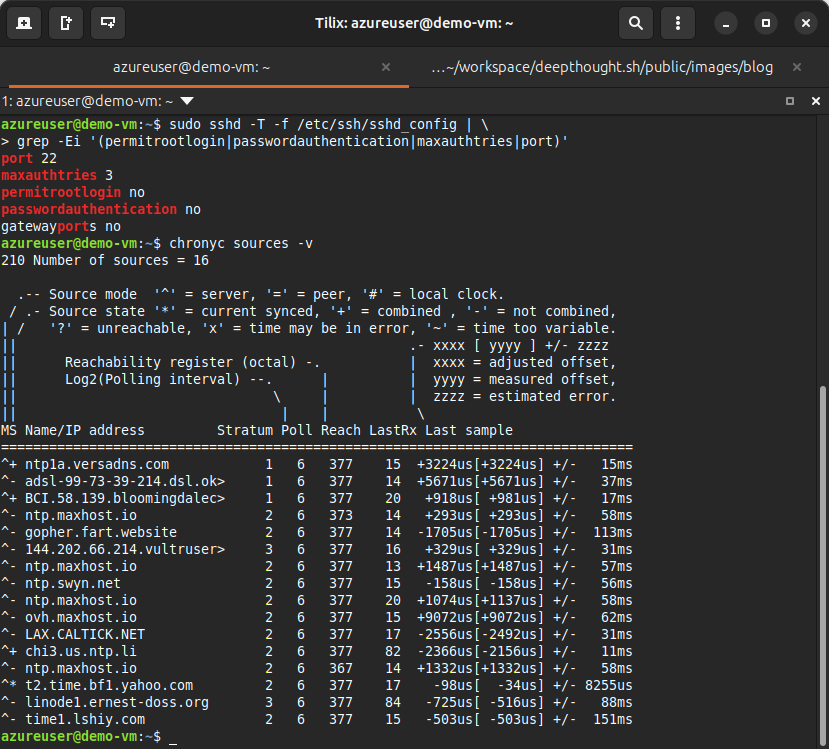
Task: Click the 't2.time.bf1.yahoo.com' synced source row
Action: click(x=317, y=686)
